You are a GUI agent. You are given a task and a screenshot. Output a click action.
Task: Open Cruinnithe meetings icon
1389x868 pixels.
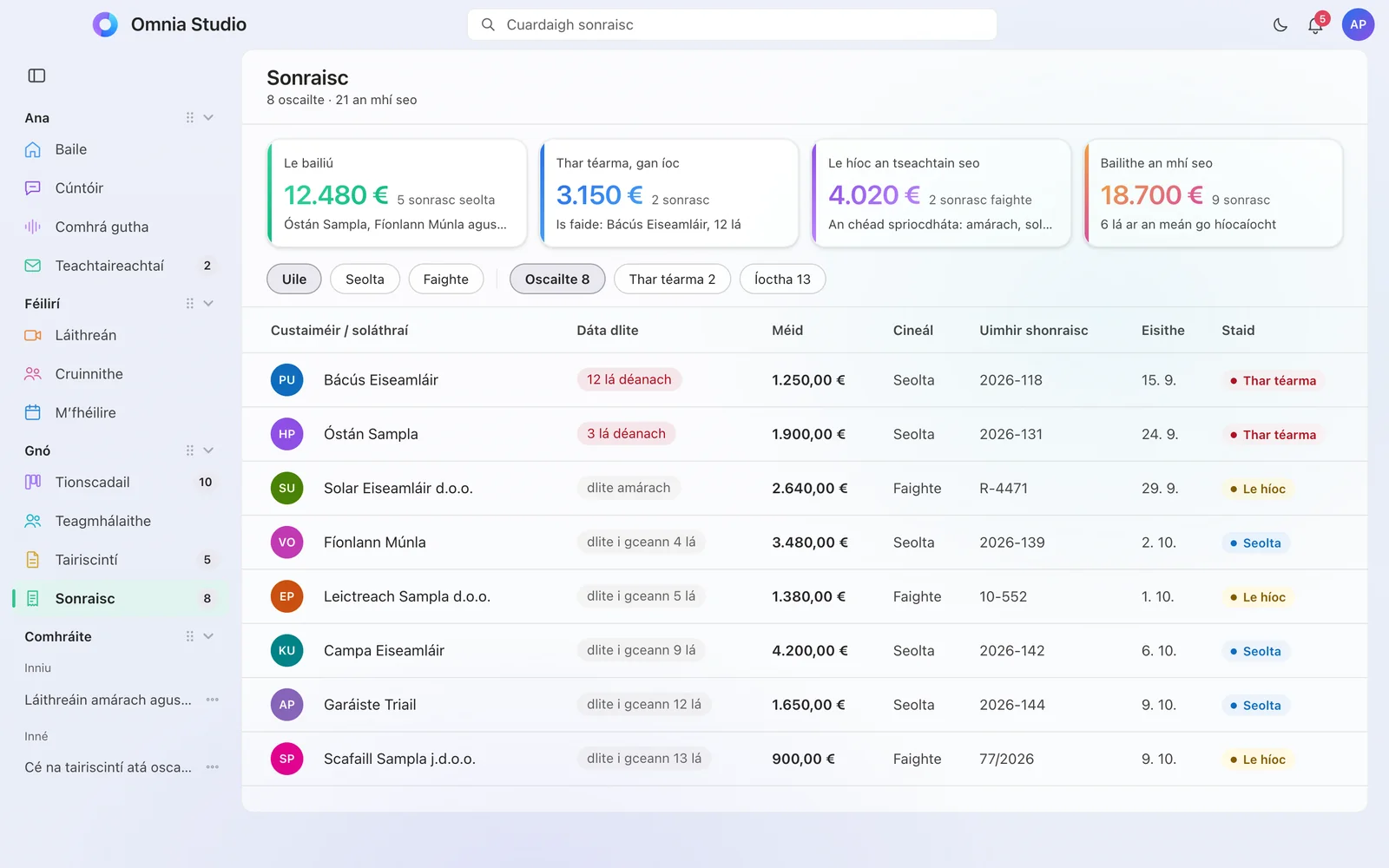pos(33,374)
